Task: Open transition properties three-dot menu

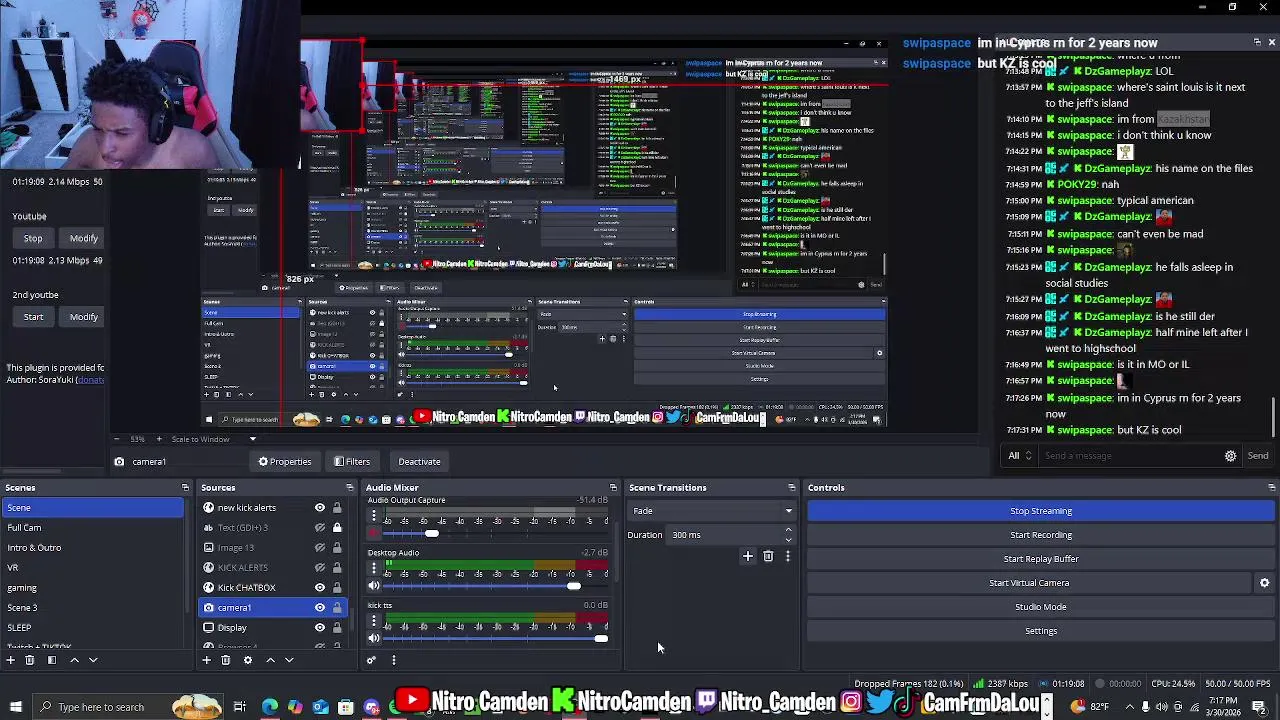Action: click(x=787, y=556)
